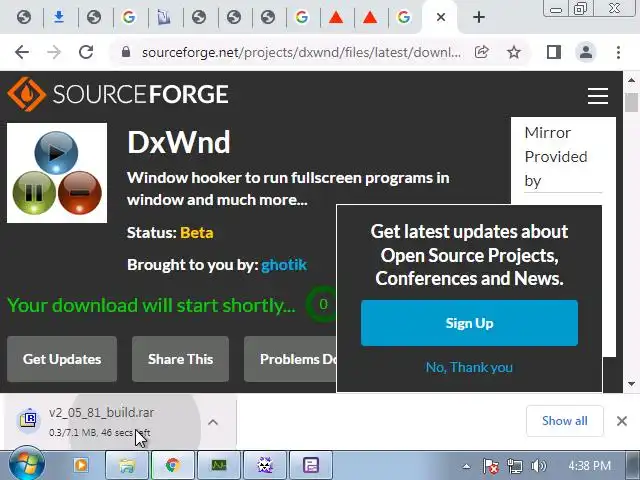
Task: Open the Windows Start menu
Action: [x=27, y=464]
